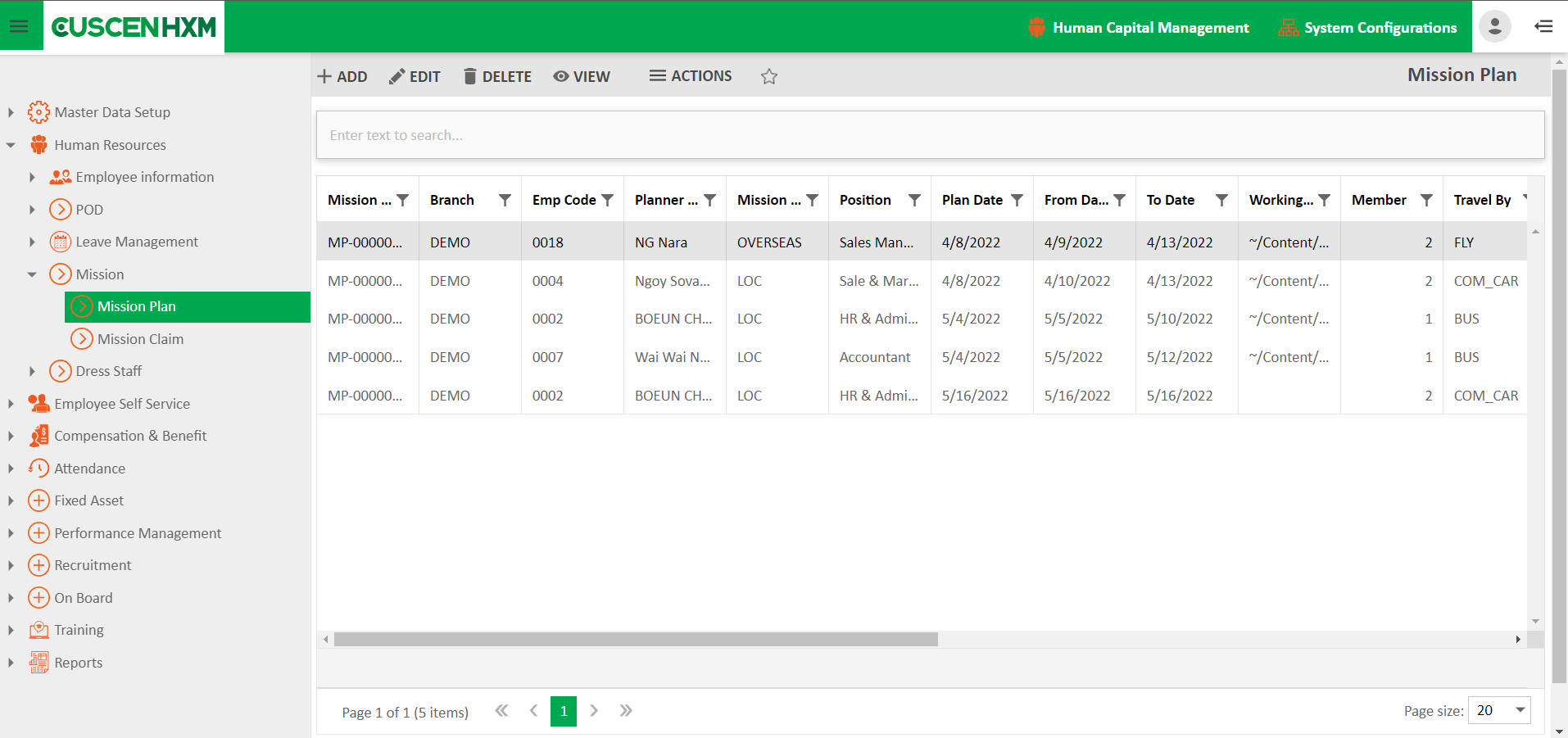Click the Branch column filter icon

pos(505,200)
